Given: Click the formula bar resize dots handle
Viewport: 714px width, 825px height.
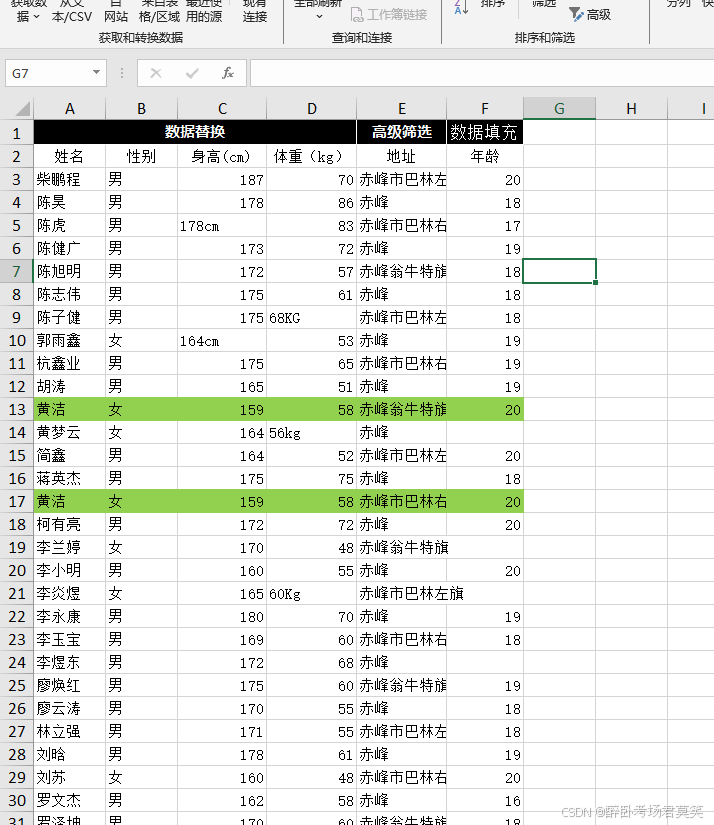Looking at the screenshot, I should 122,73.
